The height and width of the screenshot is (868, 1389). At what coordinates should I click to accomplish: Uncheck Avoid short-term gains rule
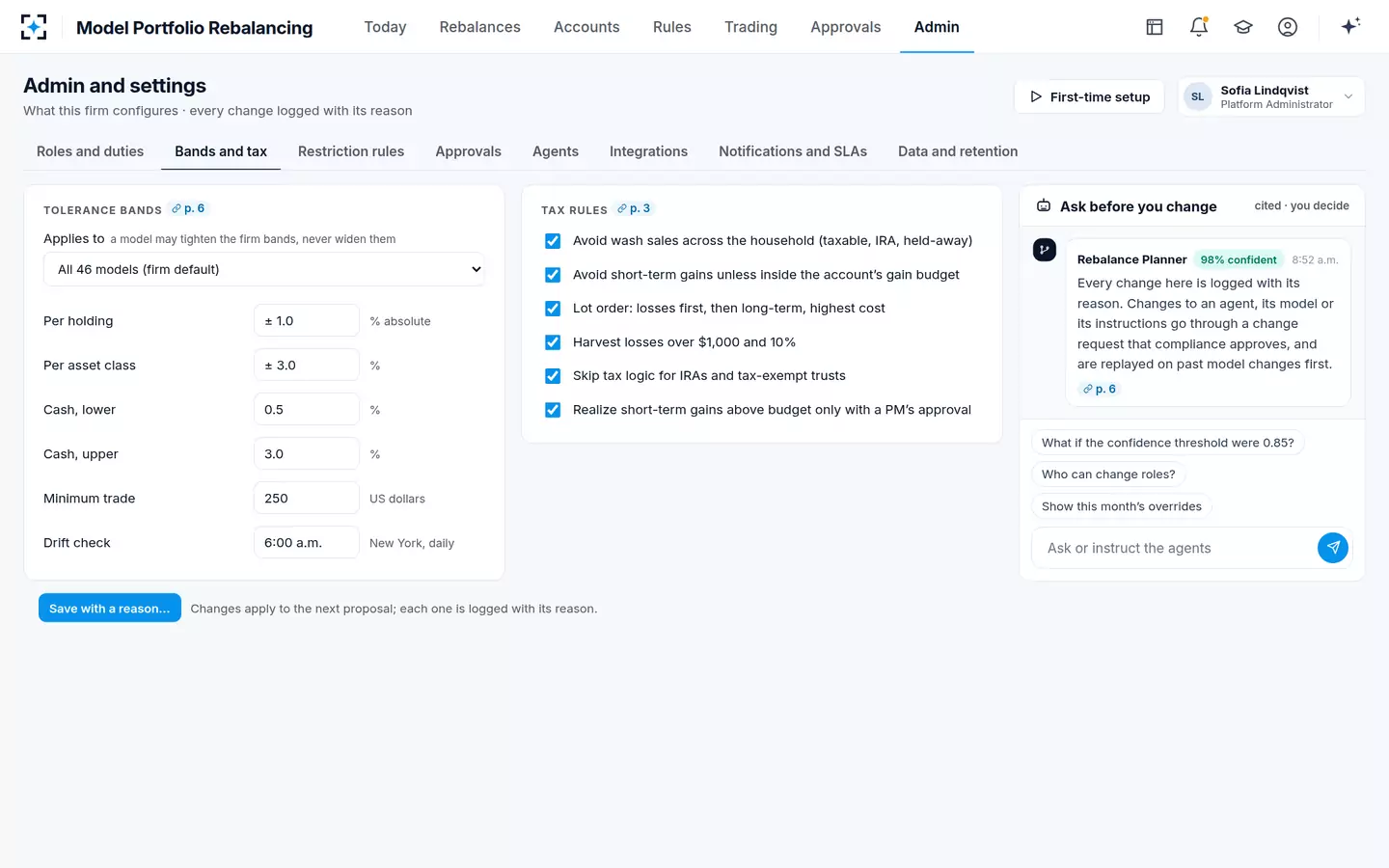[x=553, y=275]
